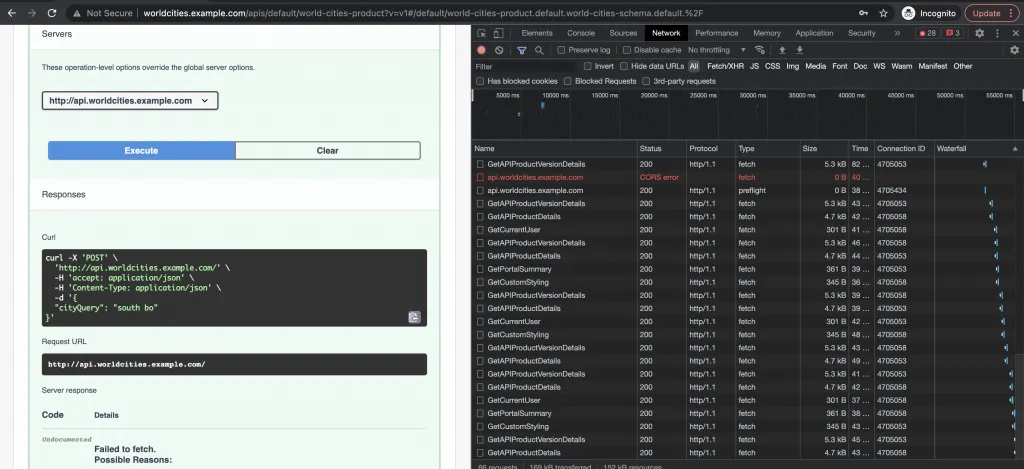
Task: Sort requests by Connection ID column
Action: coord(904,149)
